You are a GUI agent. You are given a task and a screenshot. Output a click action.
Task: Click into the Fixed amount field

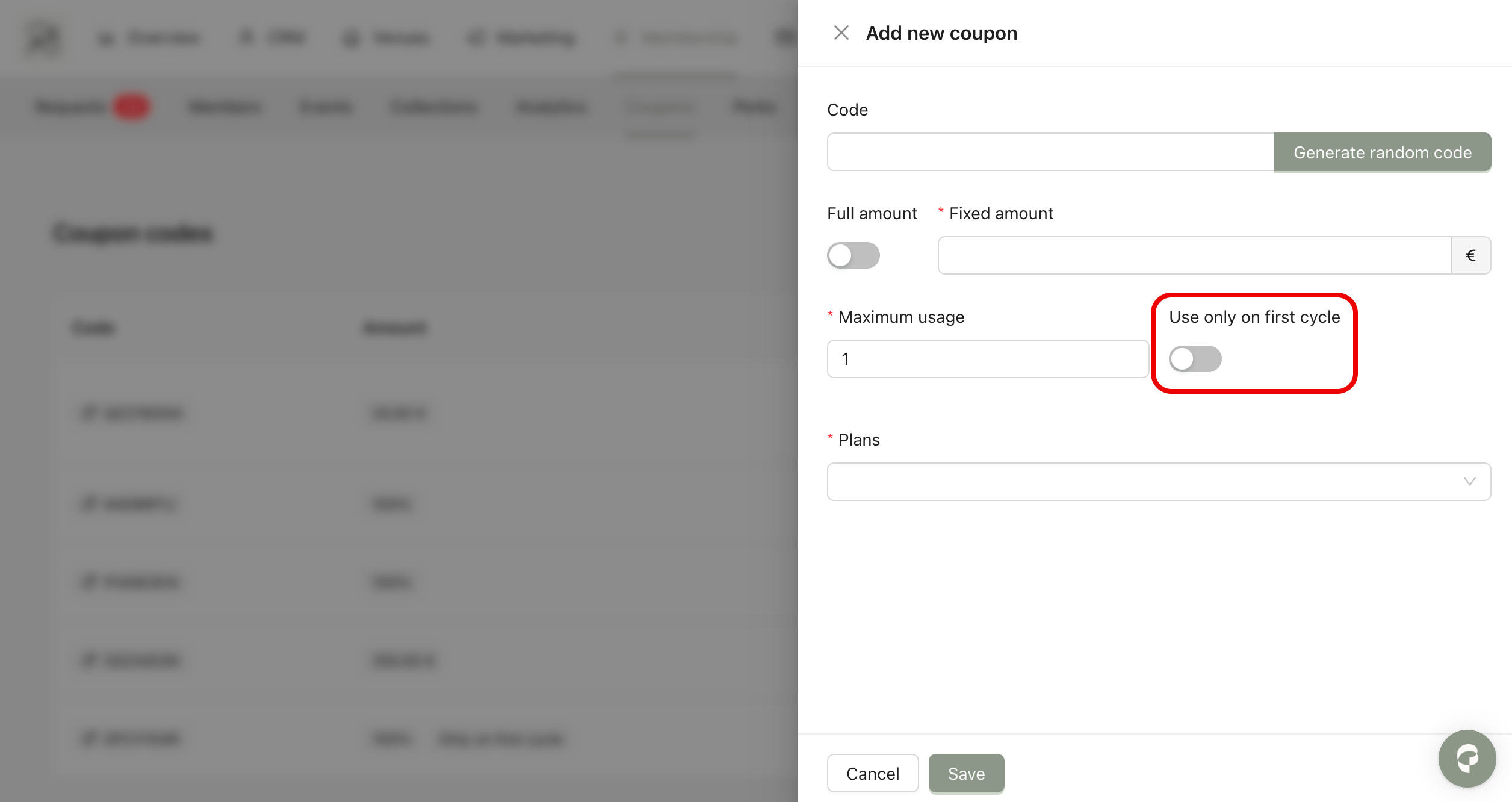coord(1194,256)
